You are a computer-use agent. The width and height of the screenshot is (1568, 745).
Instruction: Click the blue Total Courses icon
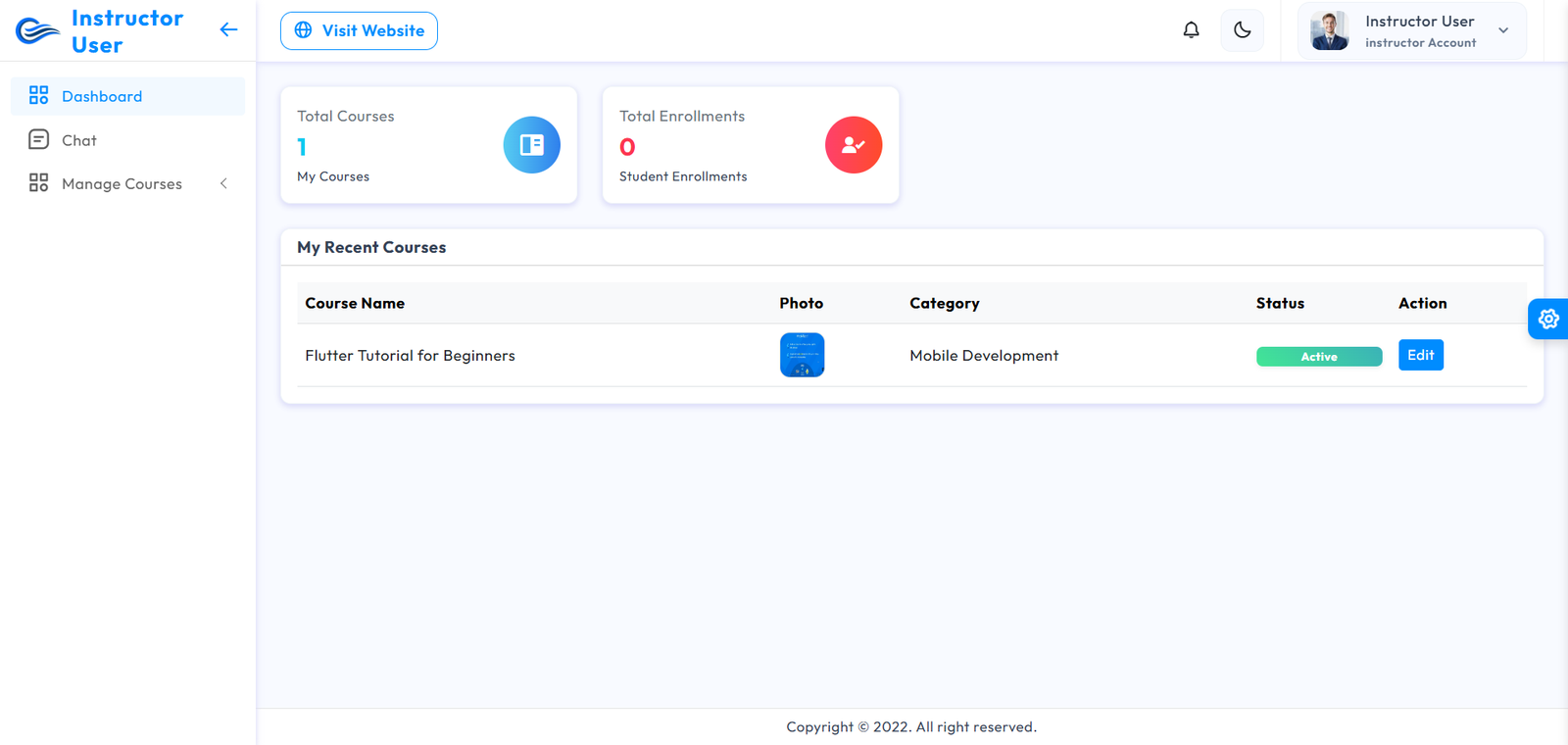531,145
